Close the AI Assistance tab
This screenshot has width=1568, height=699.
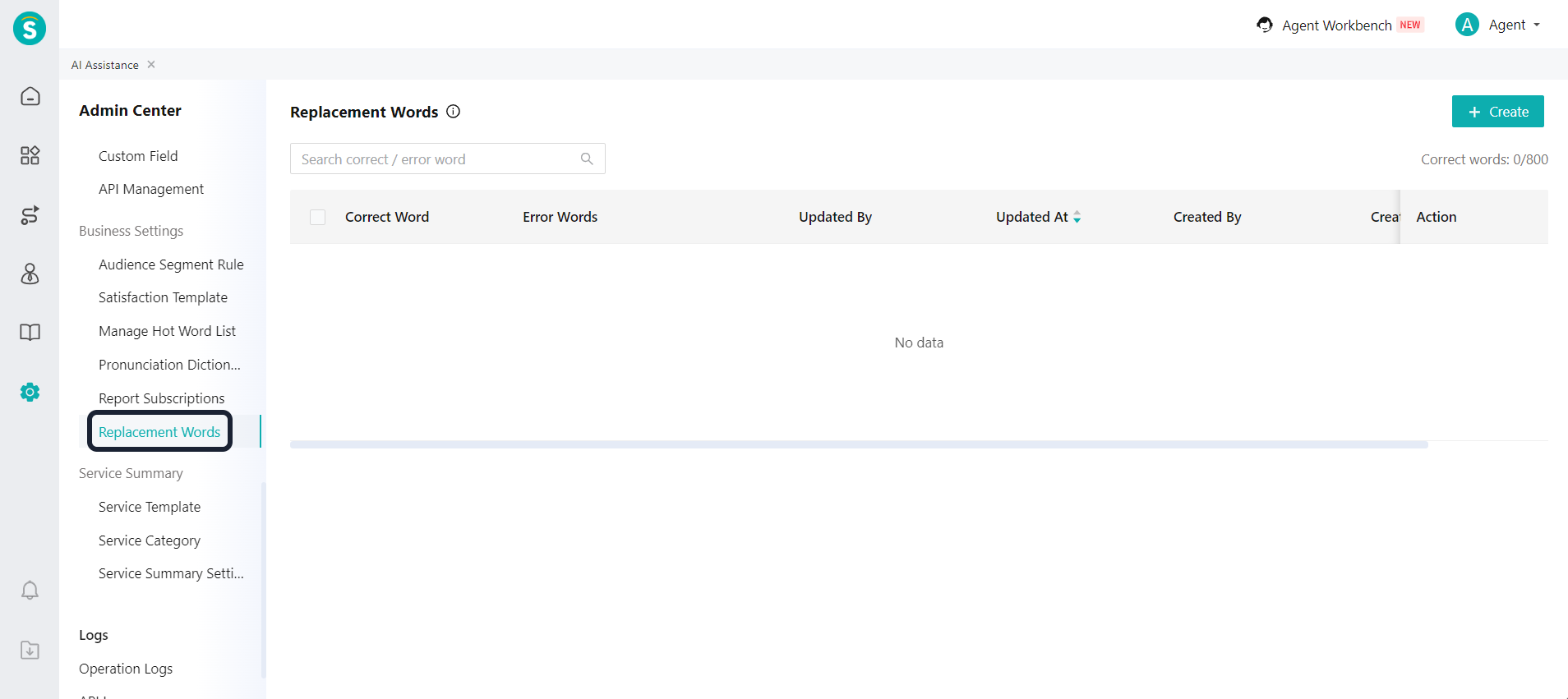(x=151, y=65)
